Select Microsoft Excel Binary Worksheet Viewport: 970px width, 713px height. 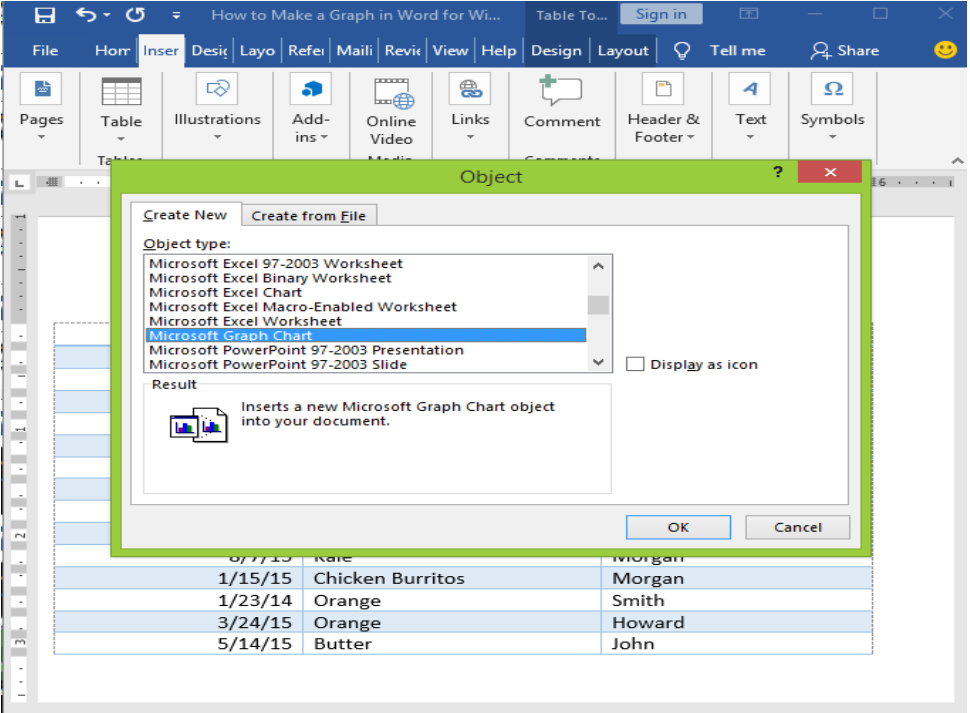pos(366,278)
